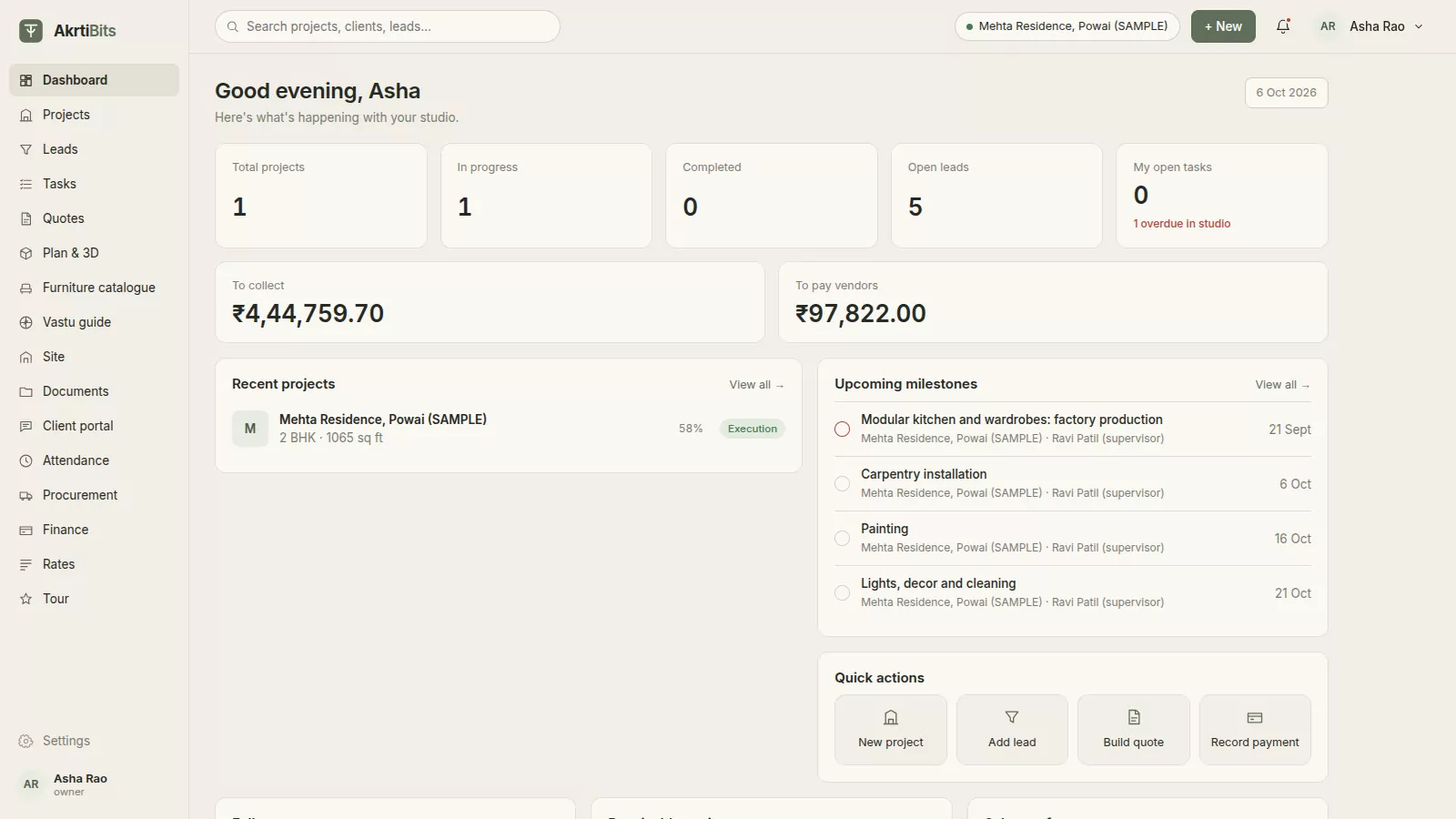
Task: Click the Vastu guide compass icon
Action: point(26,322)
